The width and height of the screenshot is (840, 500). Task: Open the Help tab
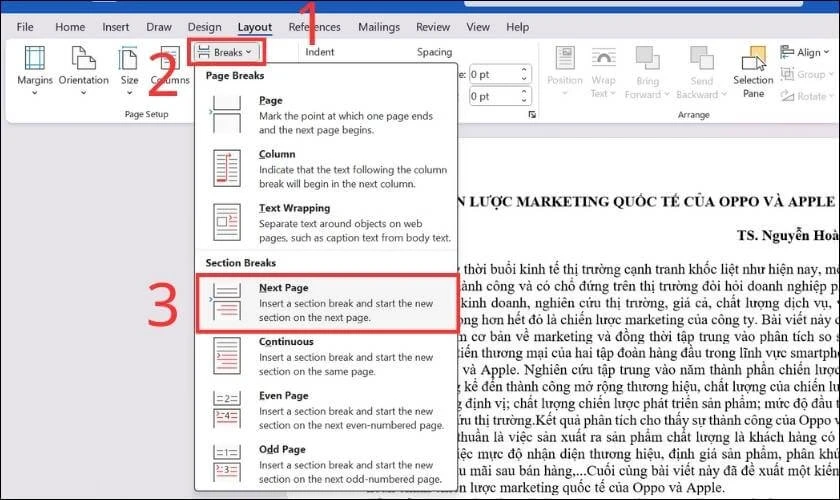coord(518,27)
